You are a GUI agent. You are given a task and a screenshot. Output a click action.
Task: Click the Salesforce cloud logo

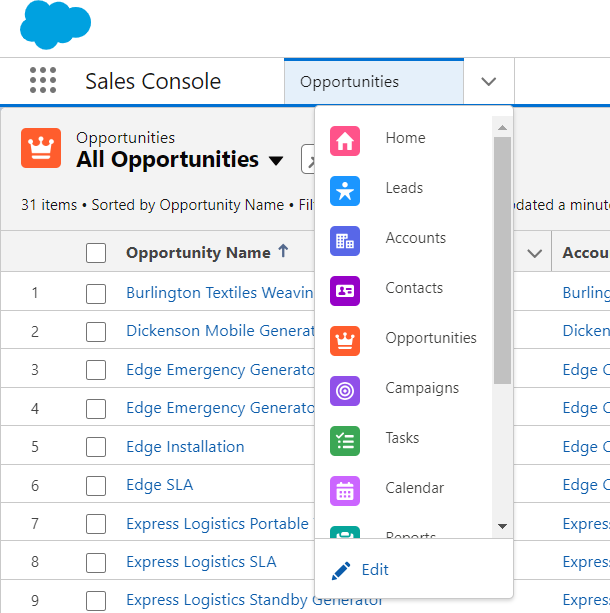coord(55,25)
